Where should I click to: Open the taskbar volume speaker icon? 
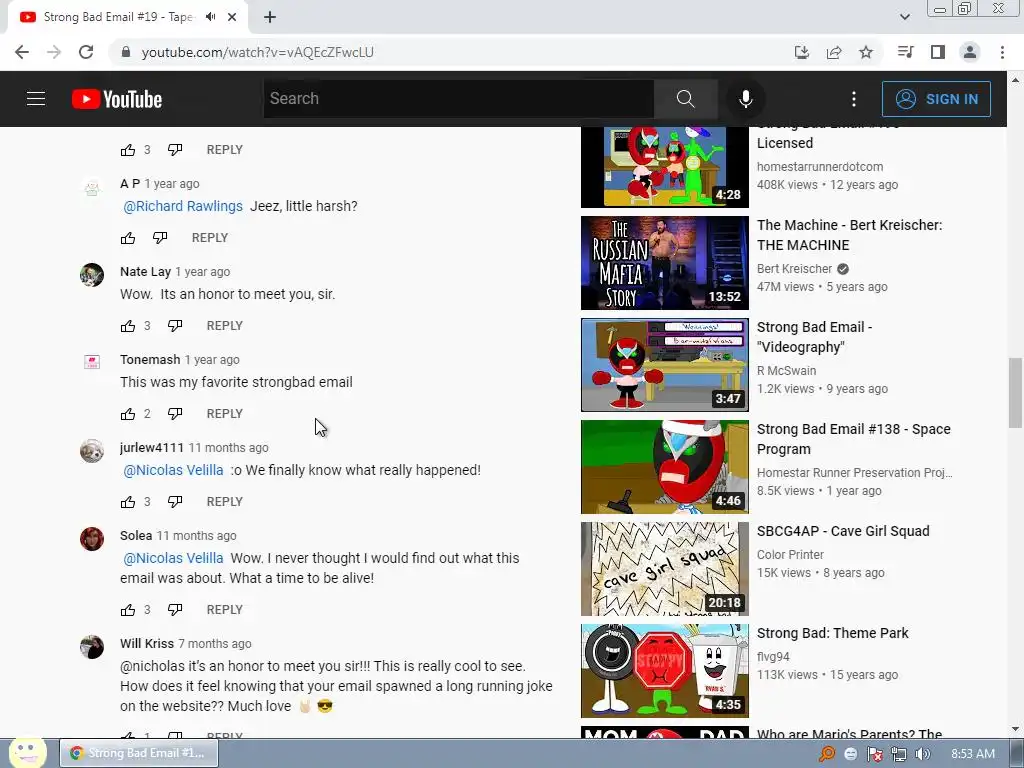pos(922,754)
